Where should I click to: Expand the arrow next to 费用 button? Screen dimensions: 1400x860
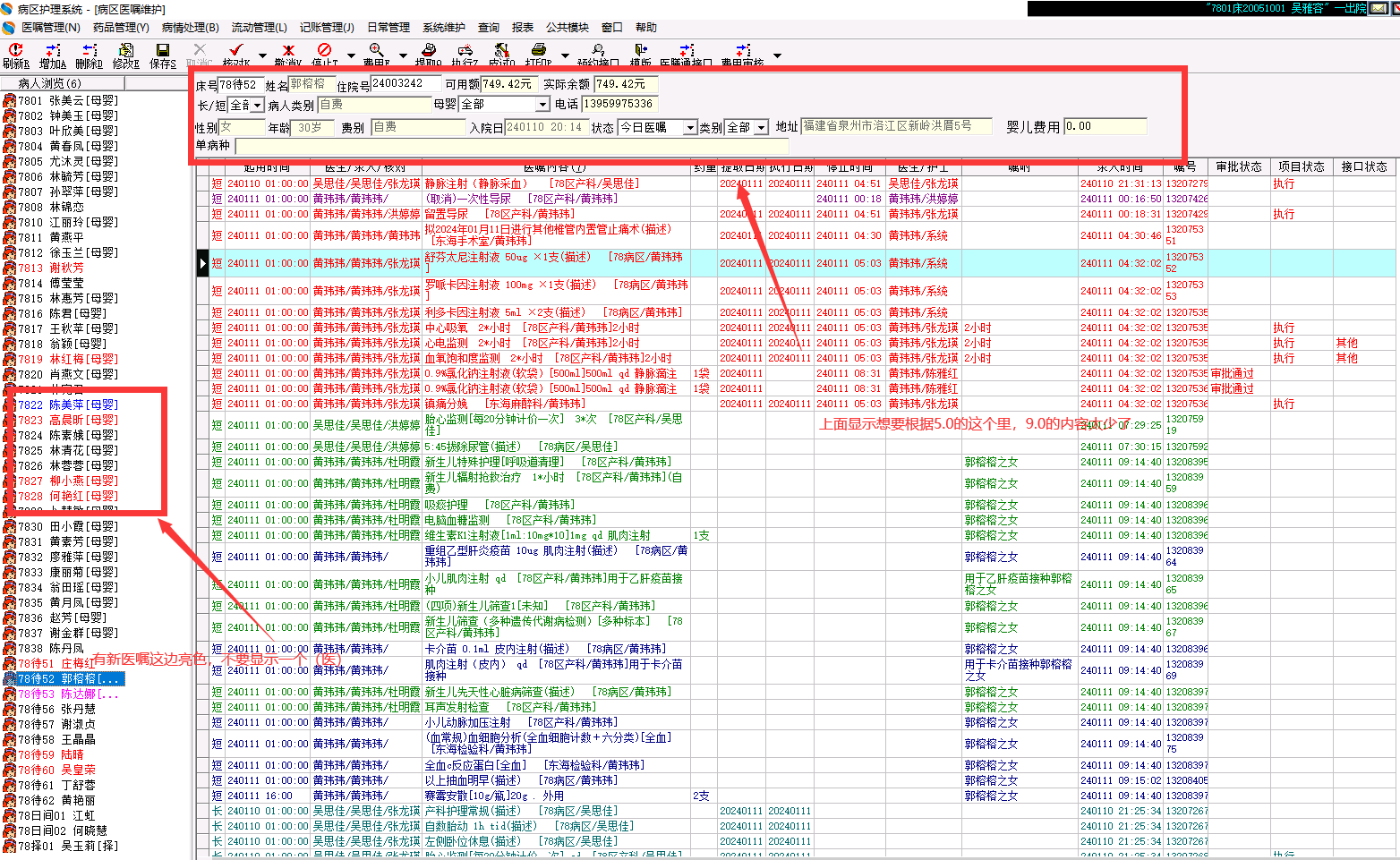point(403,55)
